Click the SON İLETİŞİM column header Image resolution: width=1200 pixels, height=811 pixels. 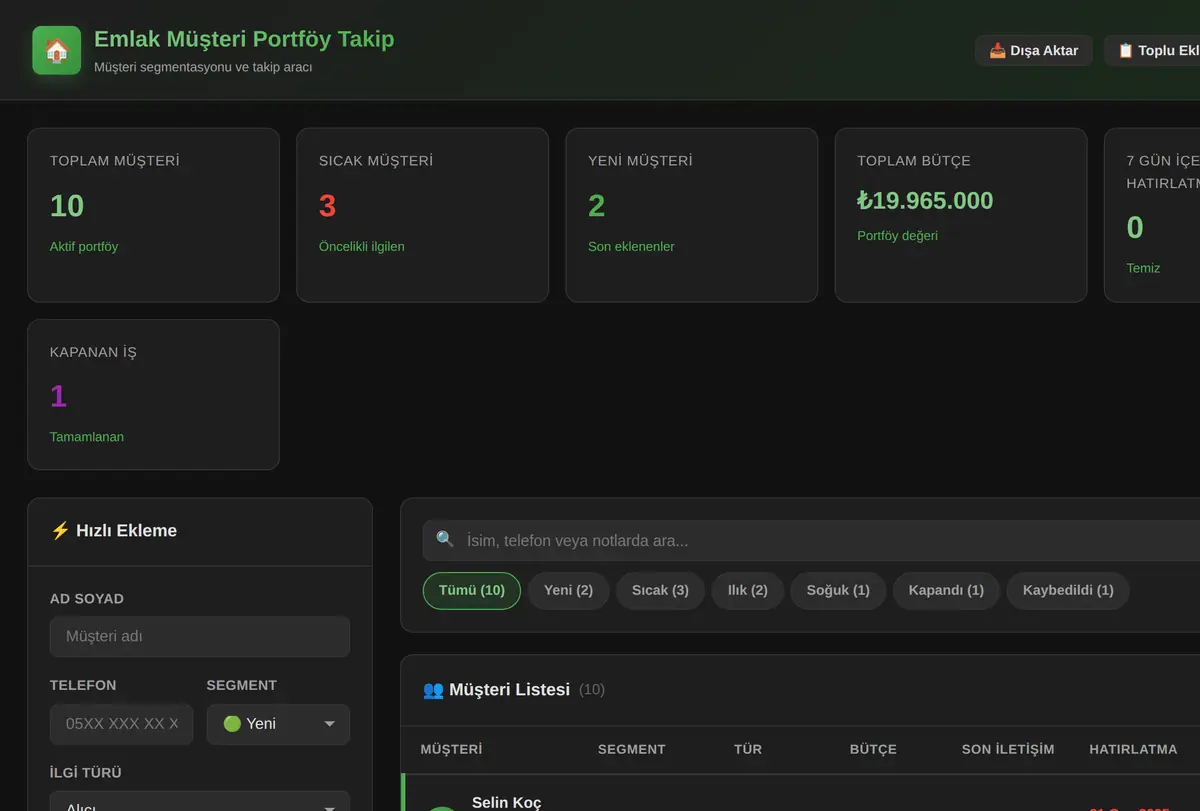pyautogui.click(x=1008, y=749)
